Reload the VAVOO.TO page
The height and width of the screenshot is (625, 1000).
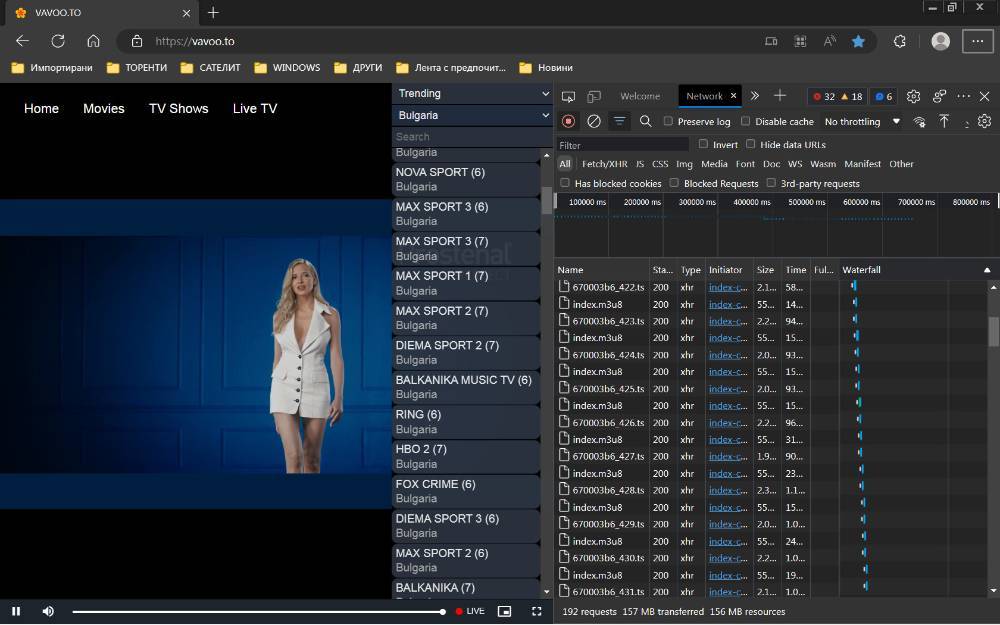(58, 41)
